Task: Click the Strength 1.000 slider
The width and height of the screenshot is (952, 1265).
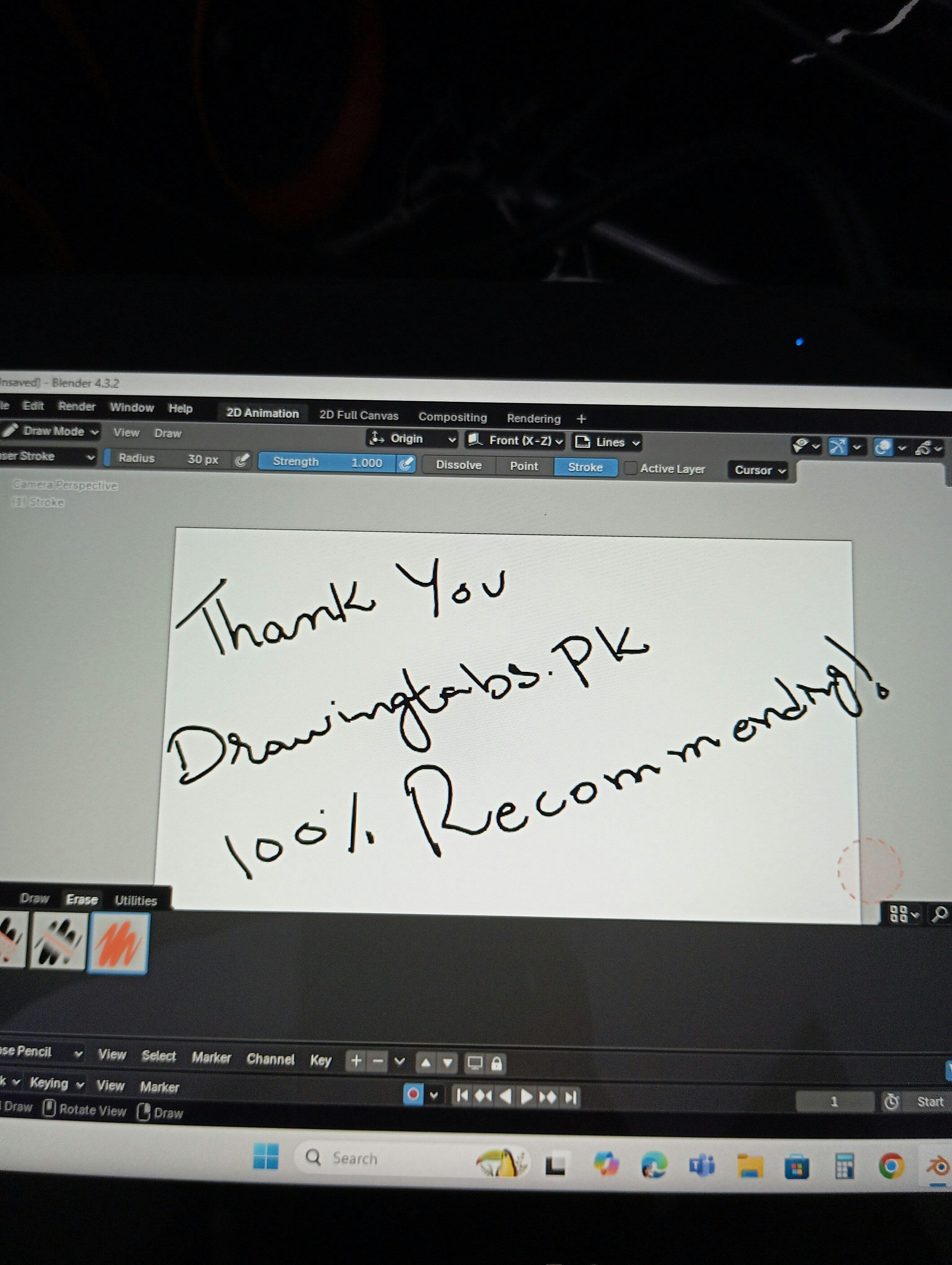Action: (x=328, y=462)
